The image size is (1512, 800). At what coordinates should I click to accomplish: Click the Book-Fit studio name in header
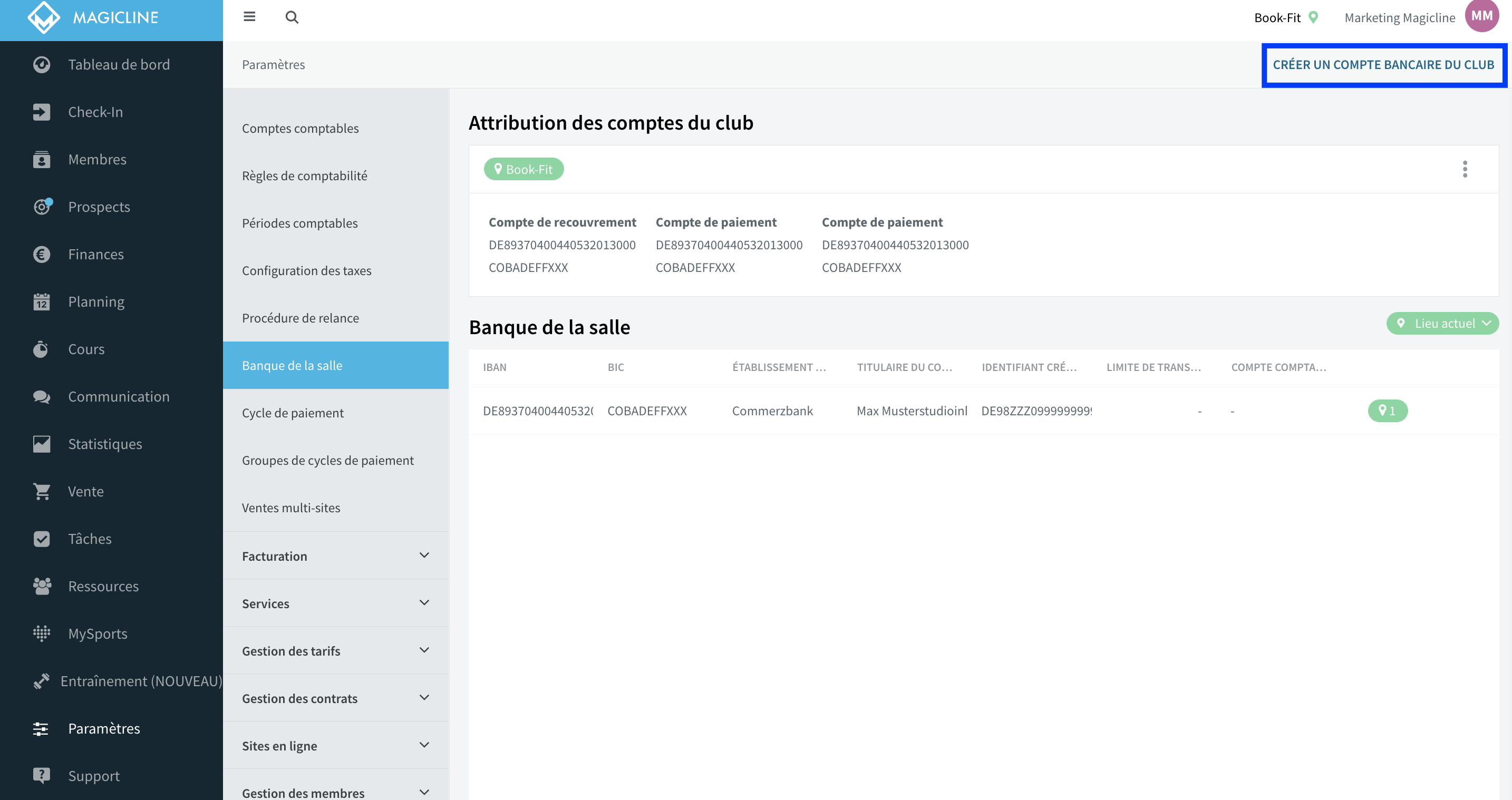pyautogui.click(x=1277, y=17)
